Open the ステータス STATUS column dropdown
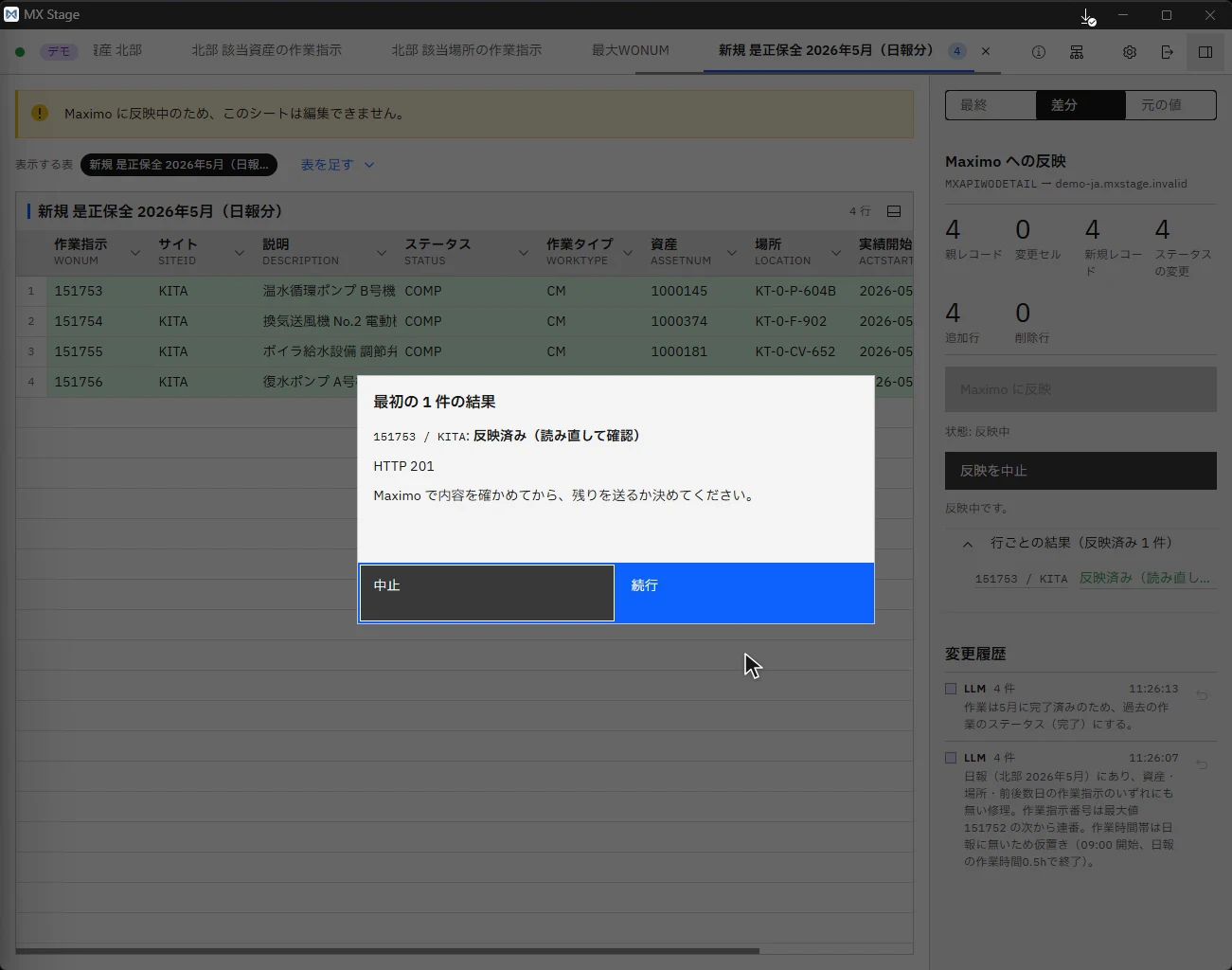Image resolution: width=1232 pixels, height=970 pixels. click(524, 253)
